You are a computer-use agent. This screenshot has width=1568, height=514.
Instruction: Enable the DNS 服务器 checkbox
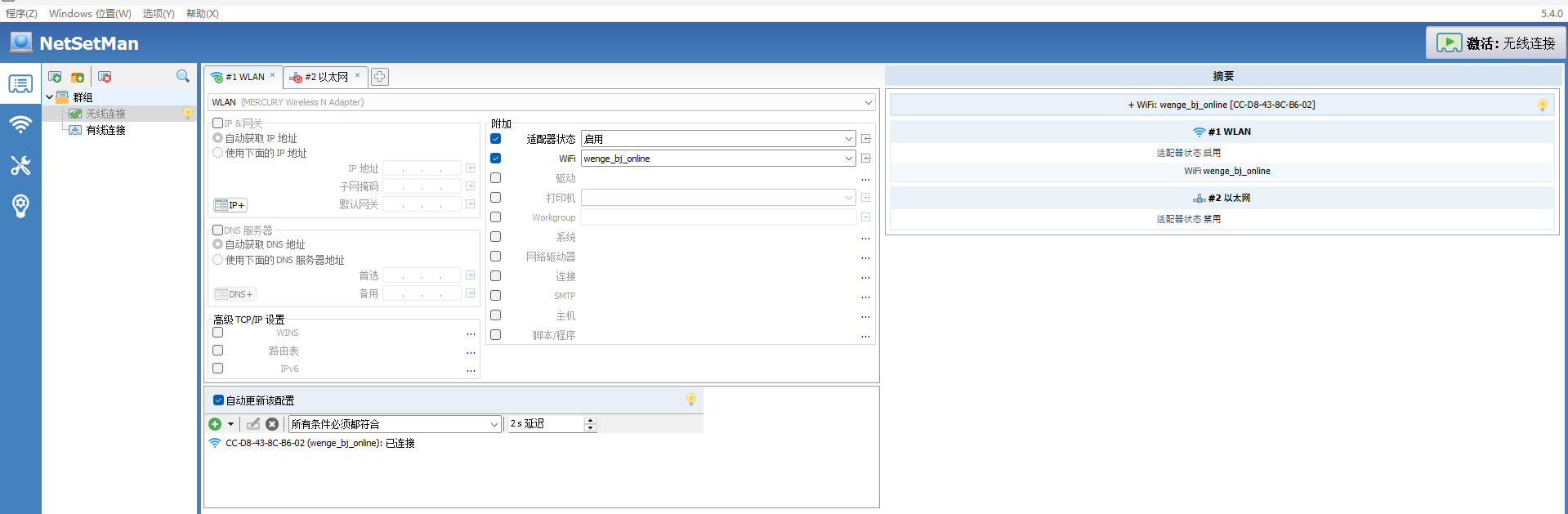(218, 230)
